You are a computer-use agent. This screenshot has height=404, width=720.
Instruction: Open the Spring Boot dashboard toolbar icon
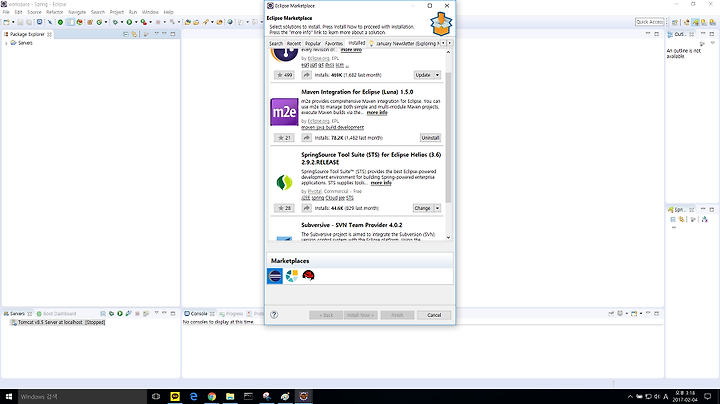click(x=60, y=22)
